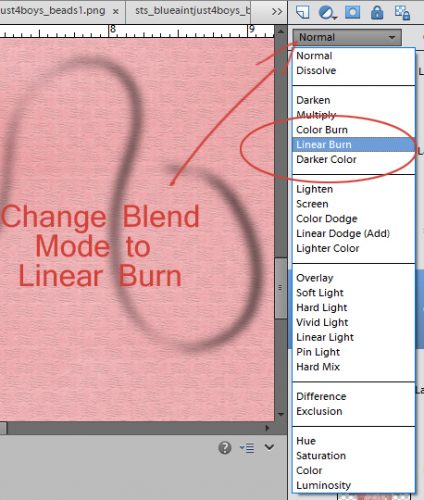Toggle the lock all pixels icon
The width and height of the screenshot is (424, 500).
(x=377, y=12)
